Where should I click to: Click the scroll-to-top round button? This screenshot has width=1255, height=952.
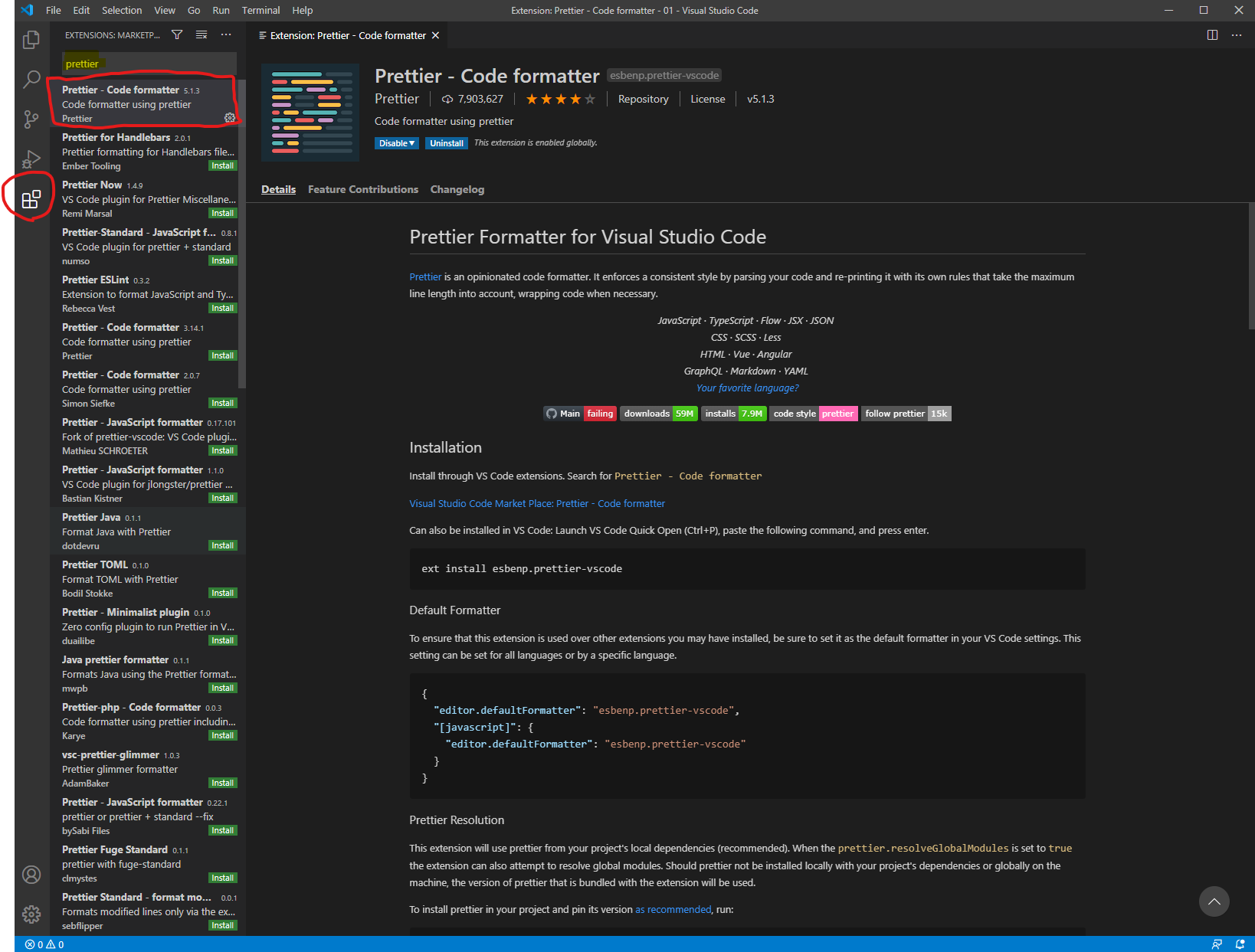pos(1214,901)
